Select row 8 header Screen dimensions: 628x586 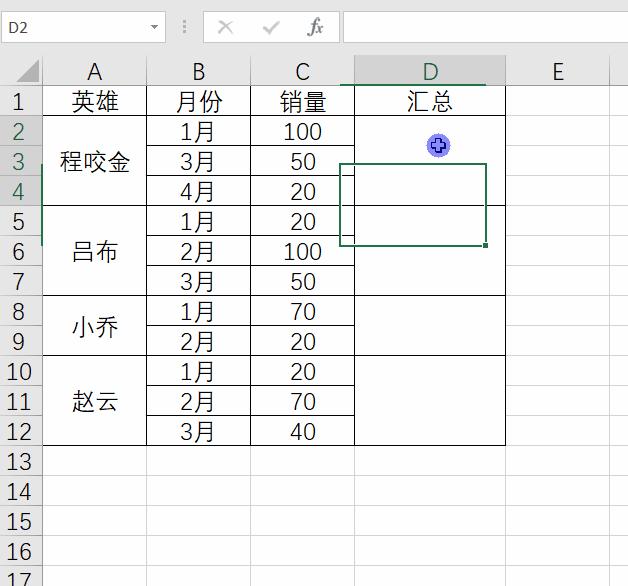[21, 311]
